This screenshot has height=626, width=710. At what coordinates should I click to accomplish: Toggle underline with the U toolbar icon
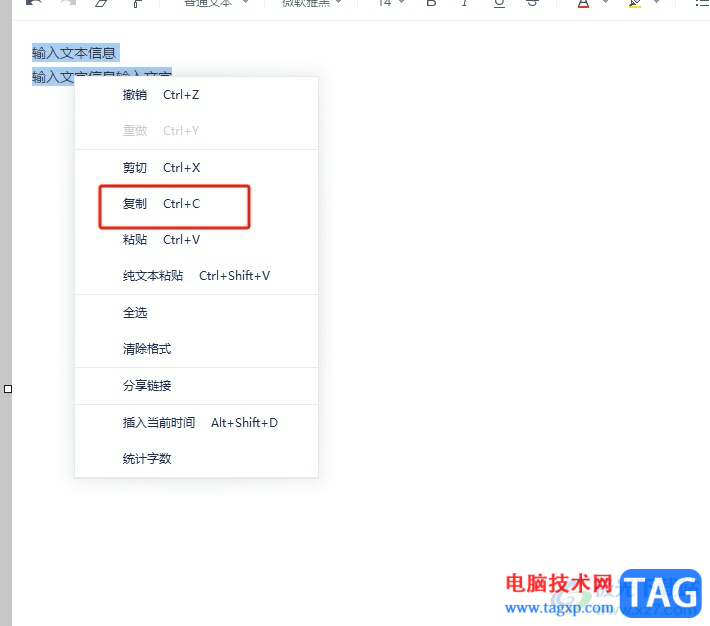(499, 3)
